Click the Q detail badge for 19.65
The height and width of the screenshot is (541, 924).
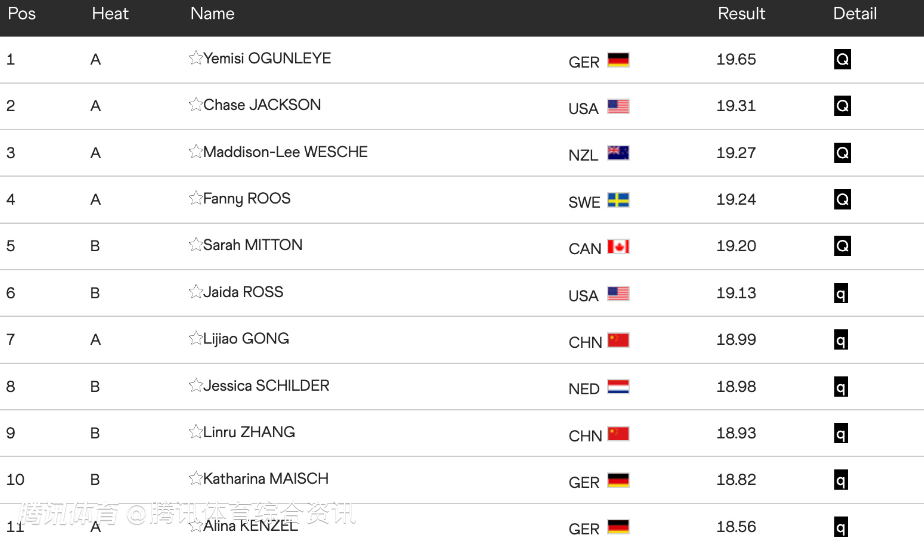pos(842,59)
